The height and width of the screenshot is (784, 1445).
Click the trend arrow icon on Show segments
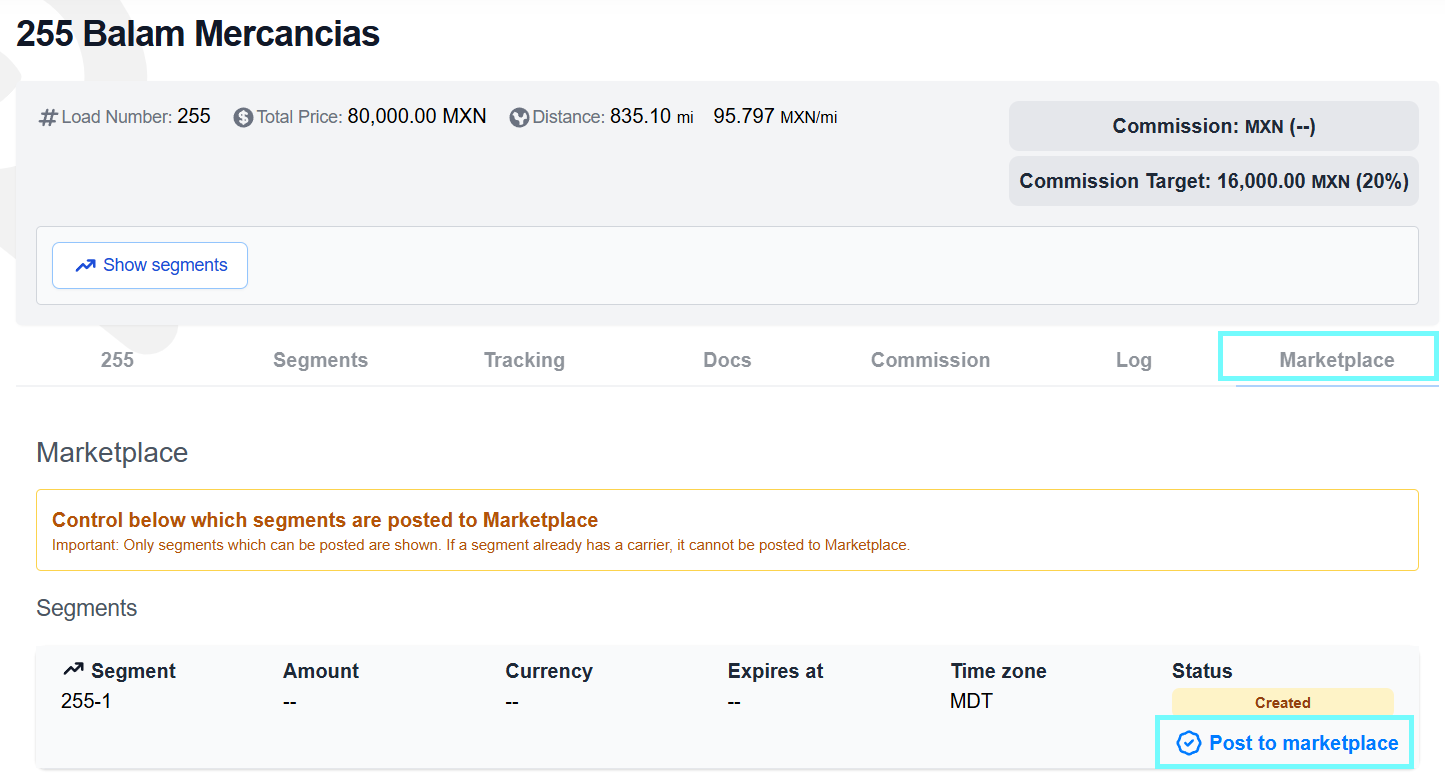pos(86,265)
